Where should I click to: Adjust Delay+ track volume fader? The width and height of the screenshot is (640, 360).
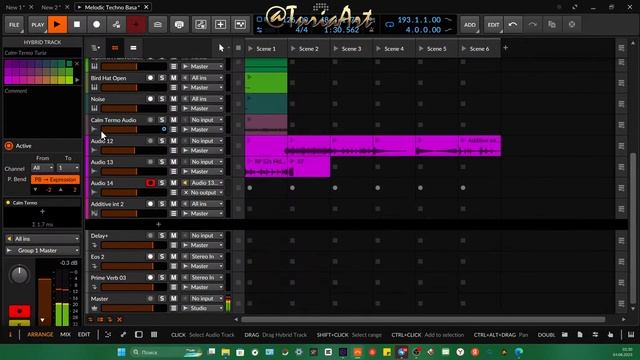click(134, 245)
